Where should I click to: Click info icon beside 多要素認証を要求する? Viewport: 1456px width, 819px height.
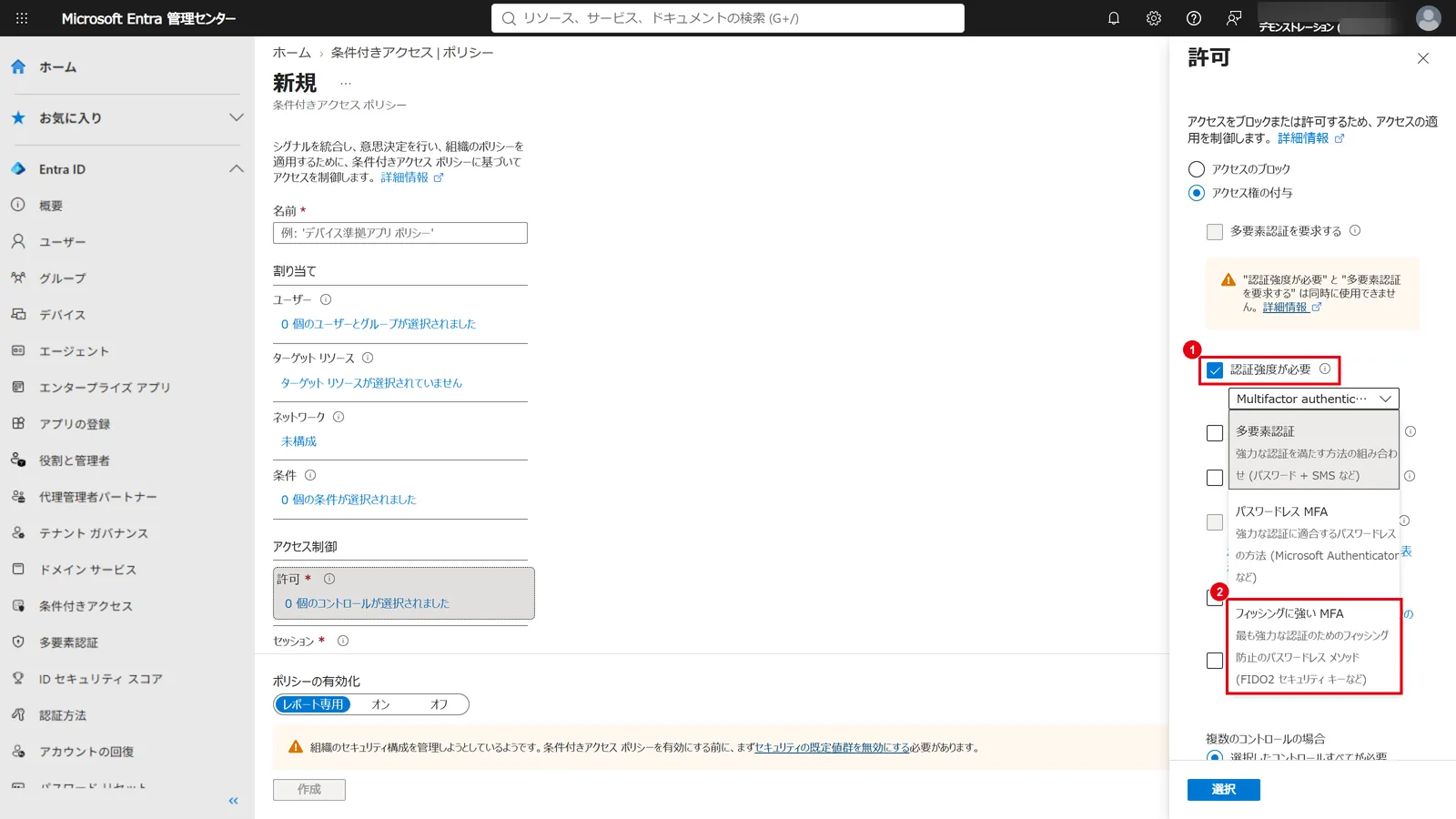(1355, 231)
